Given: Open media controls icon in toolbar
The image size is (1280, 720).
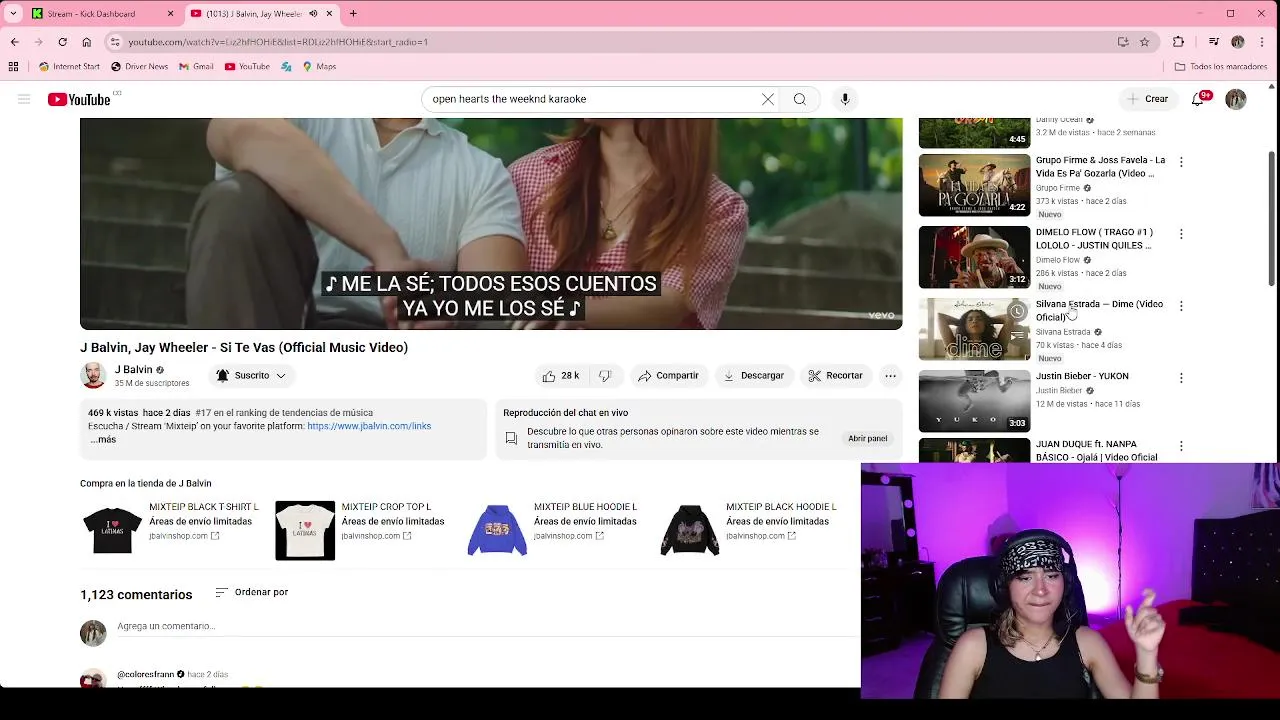Looking at the screenshot, I should pos(1213,42).
